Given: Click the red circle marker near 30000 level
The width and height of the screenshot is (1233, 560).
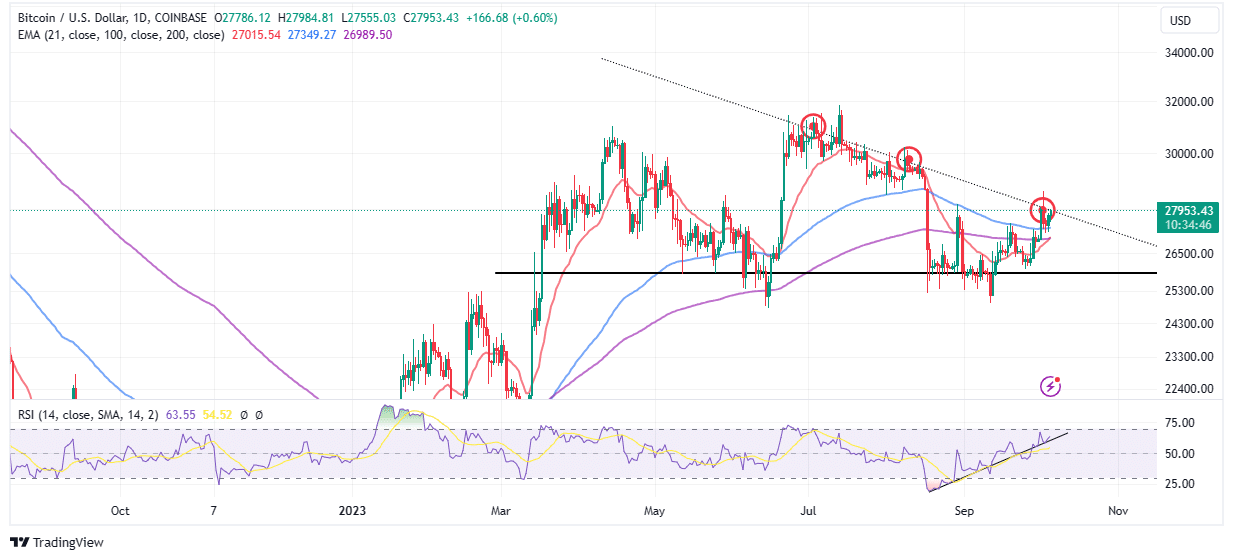Looking at the screenshot, I should [x=908, y=158].
